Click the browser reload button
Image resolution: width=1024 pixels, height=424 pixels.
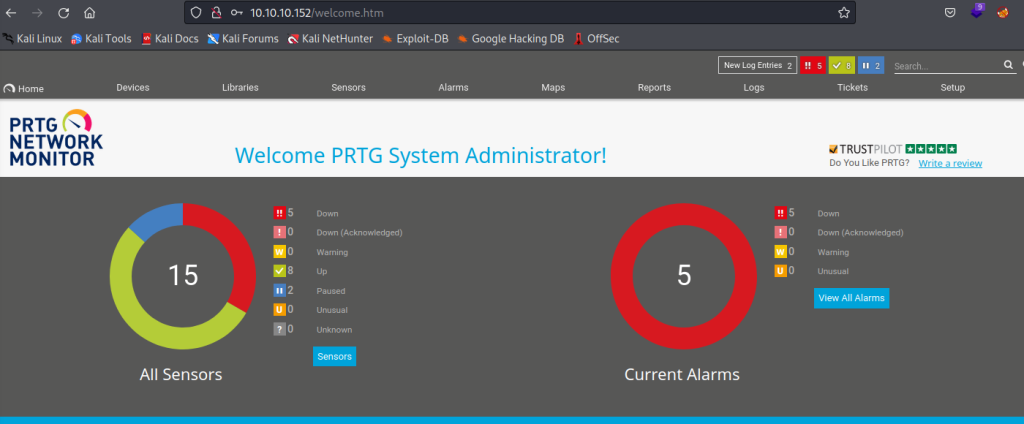point(63,13)
